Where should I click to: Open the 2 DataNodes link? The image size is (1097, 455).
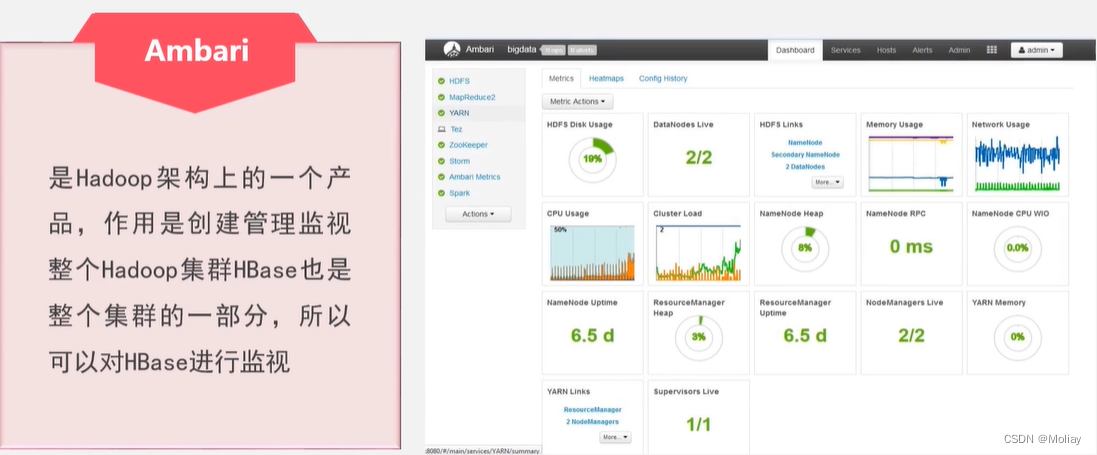click(x=805, y=167)
